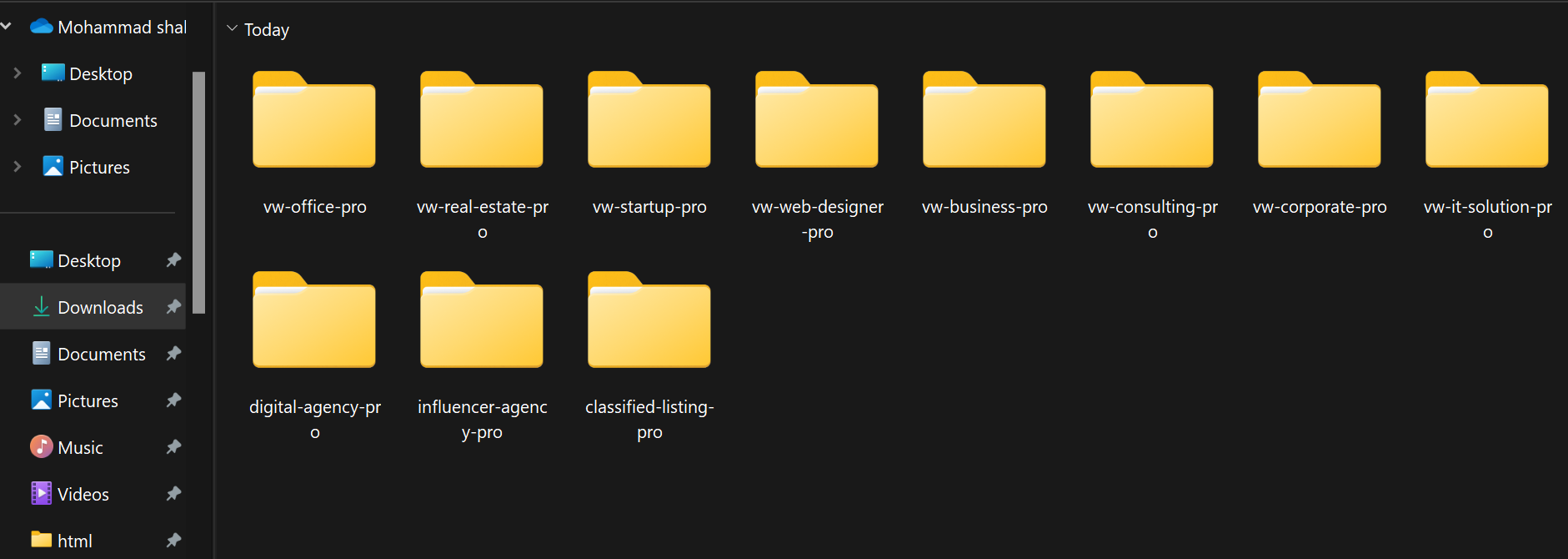The width and height of the screenshot is (1568, 559).
Task: Open the vw-office-pro folder
Action: (314, 121)
